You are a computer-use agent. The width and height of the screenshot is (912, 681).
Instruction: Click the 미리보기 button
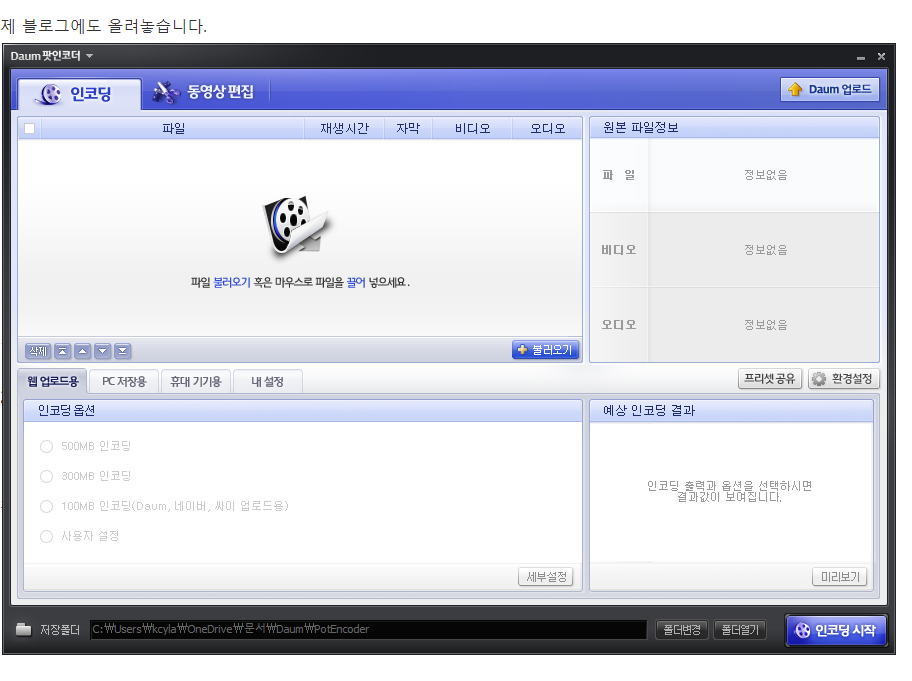[839, 577]
